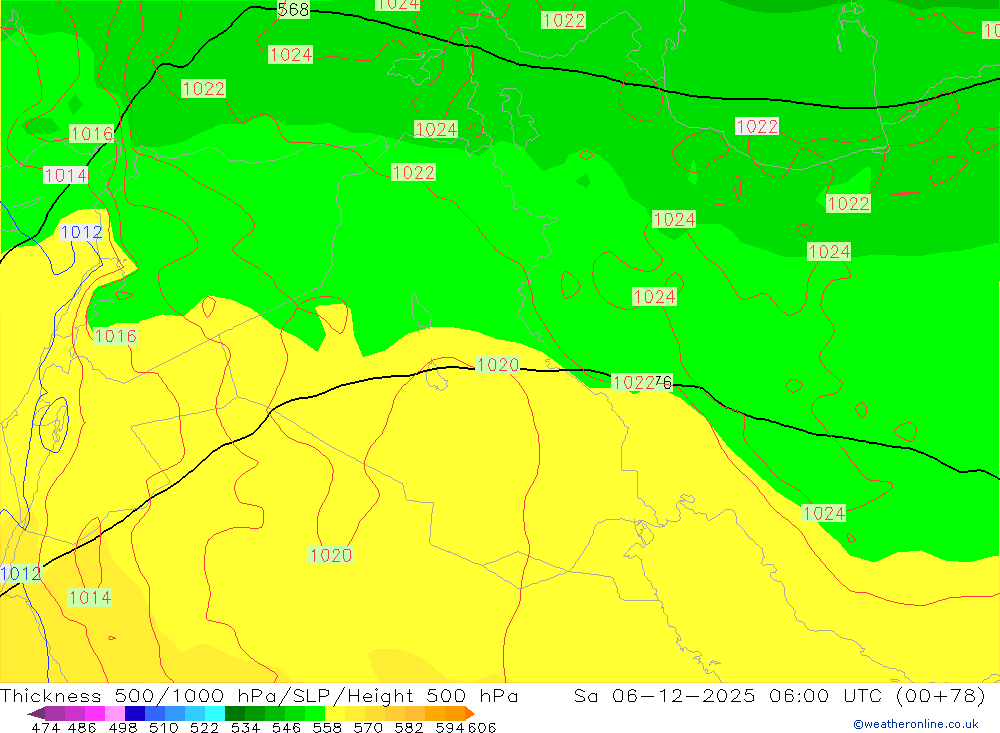Click the legend value 546

[286, 727]
